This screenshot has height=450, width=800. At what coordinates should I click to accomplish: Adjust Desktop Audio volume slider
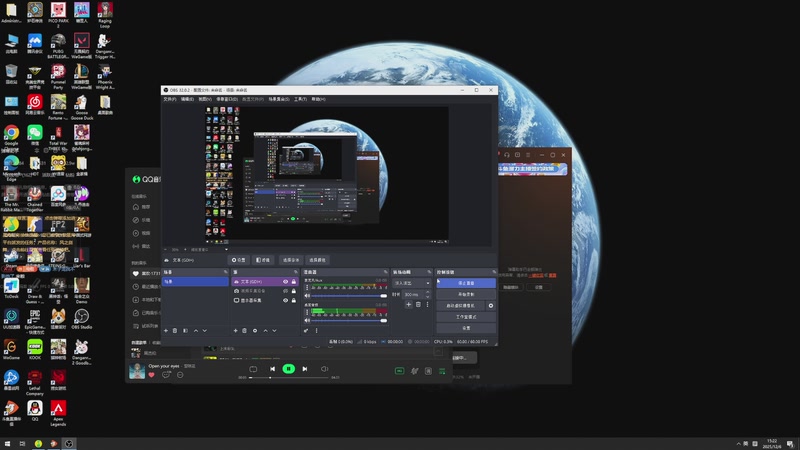pos(349,320)
